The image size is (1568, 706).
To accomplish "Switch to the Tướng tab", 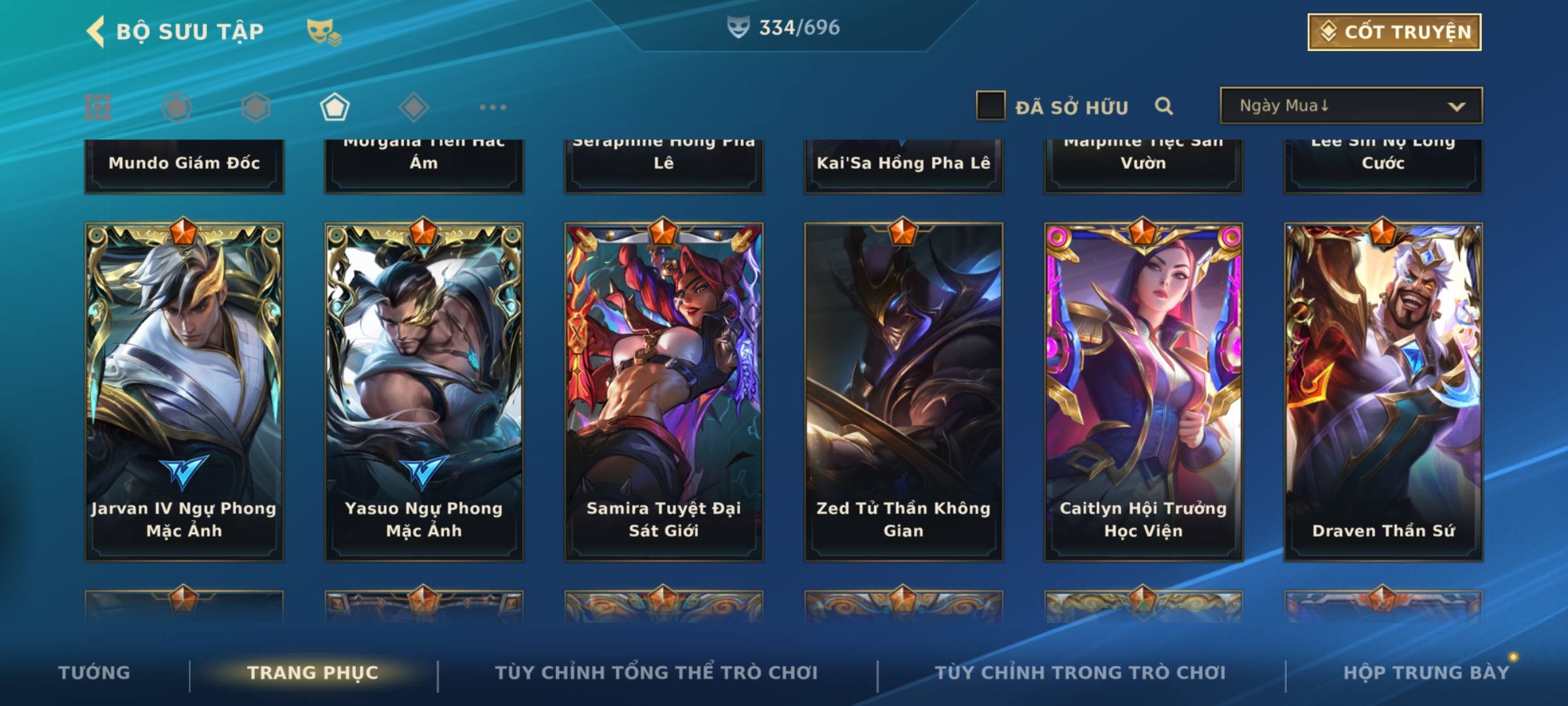I will point(94,672).
